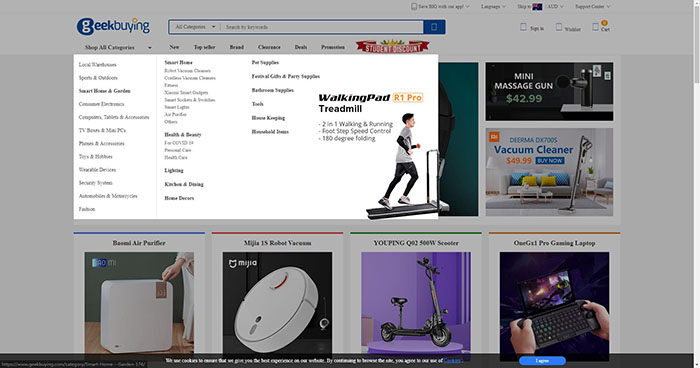The image size is (700, 368).
Task: Click the Student Discount ribbon badge
Action: (x=392, y=47)
